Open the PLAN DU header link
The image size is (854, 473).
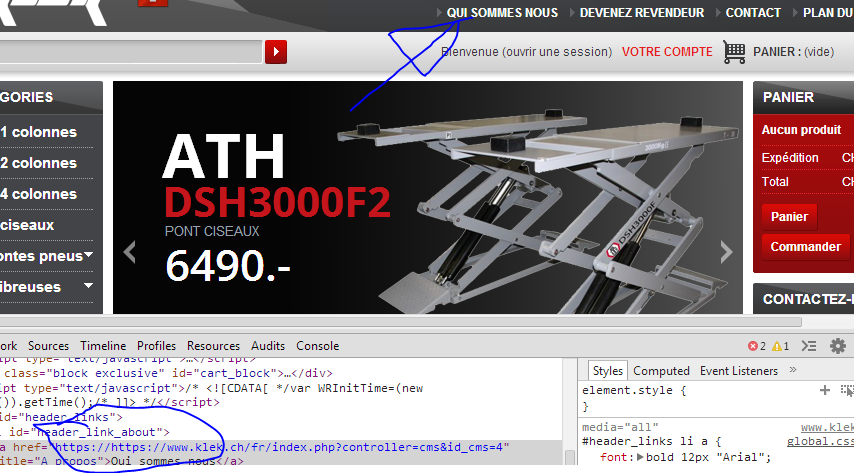click(828, 13)
